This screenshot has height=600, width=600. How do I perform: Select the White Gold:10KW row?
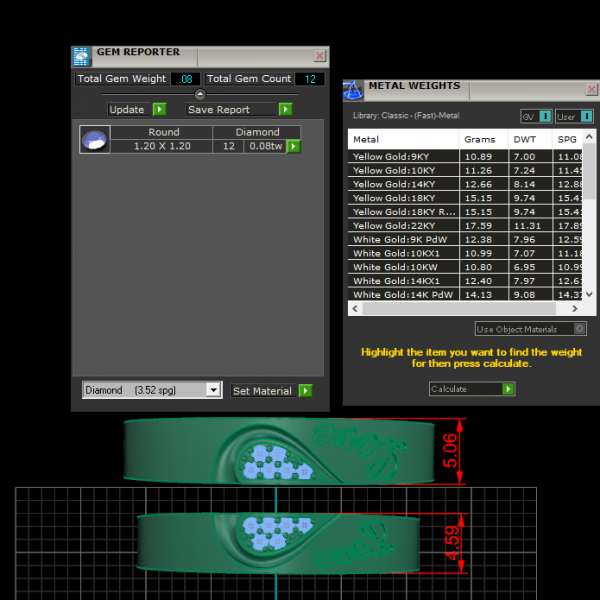[x=402, y=268]
